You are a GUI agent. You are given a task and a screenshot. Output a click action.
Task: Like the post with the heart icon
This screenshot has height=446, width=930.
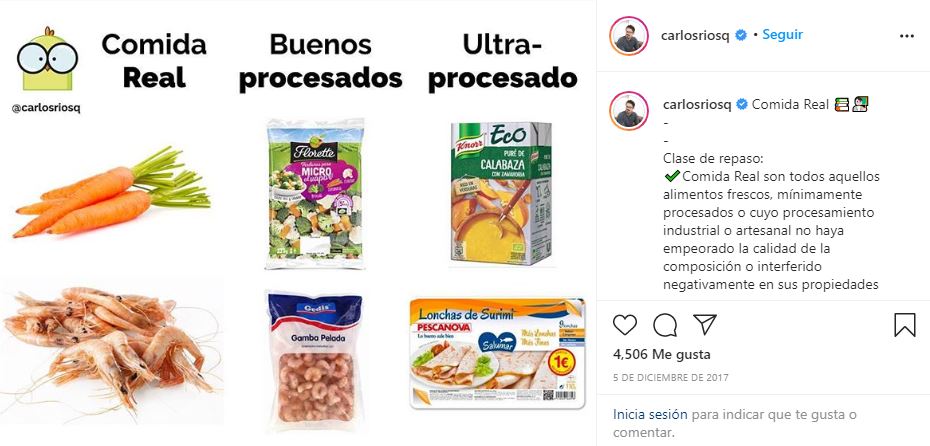625,325
